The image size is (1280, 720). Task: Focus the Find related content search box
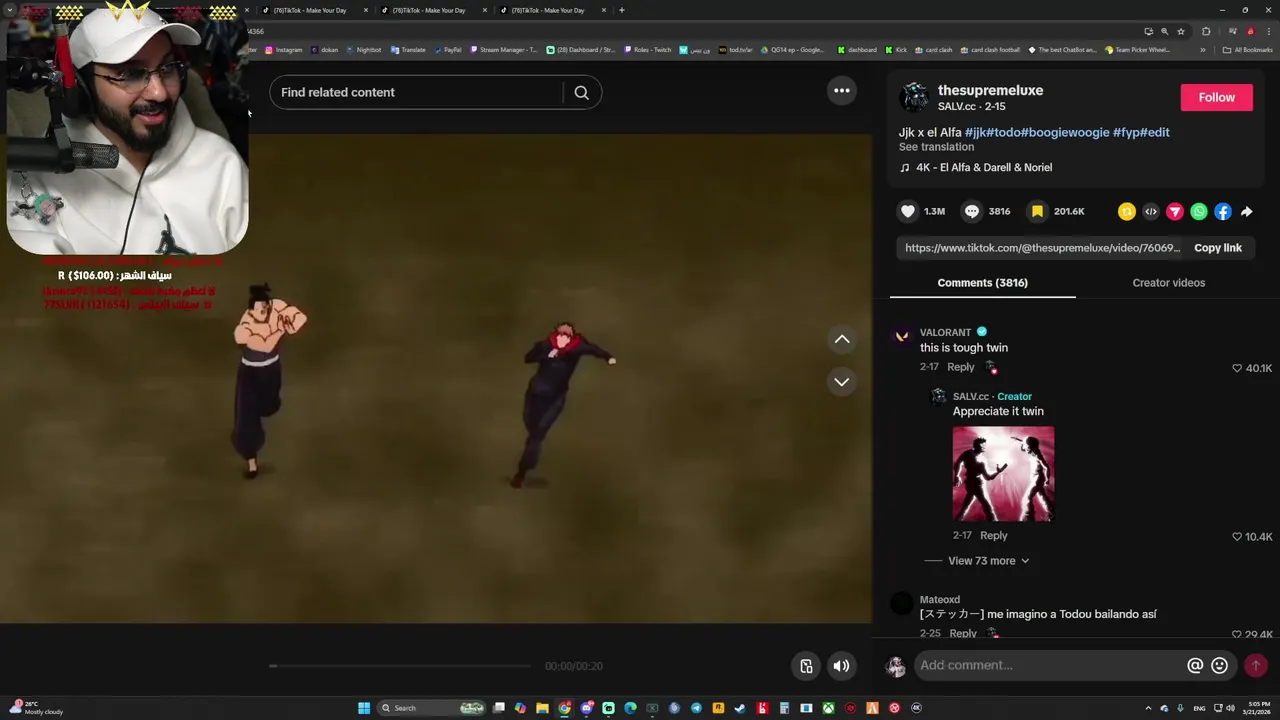[x=416, y=92]
